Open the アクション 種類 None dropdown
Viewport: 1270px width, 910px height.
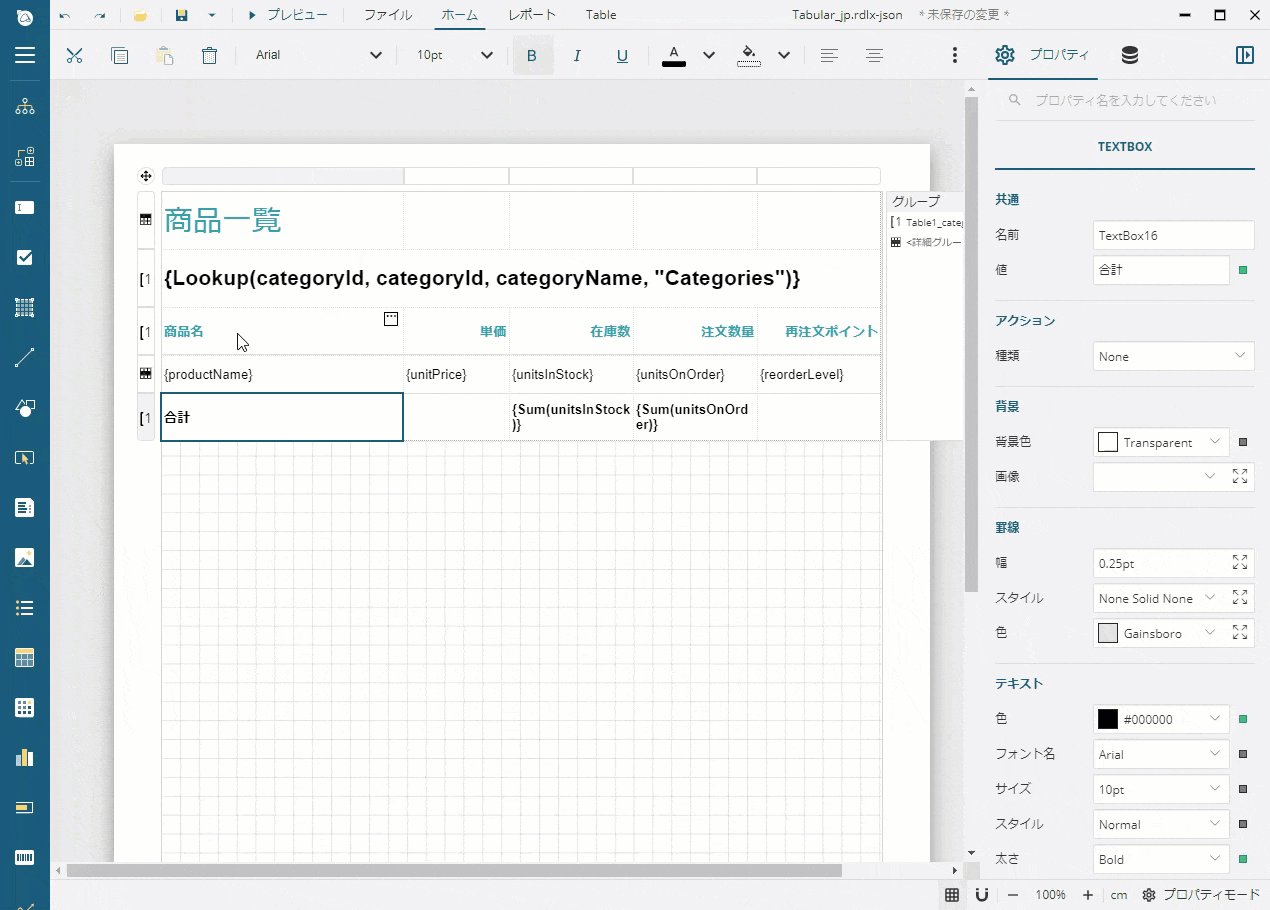coord(1174,356)
